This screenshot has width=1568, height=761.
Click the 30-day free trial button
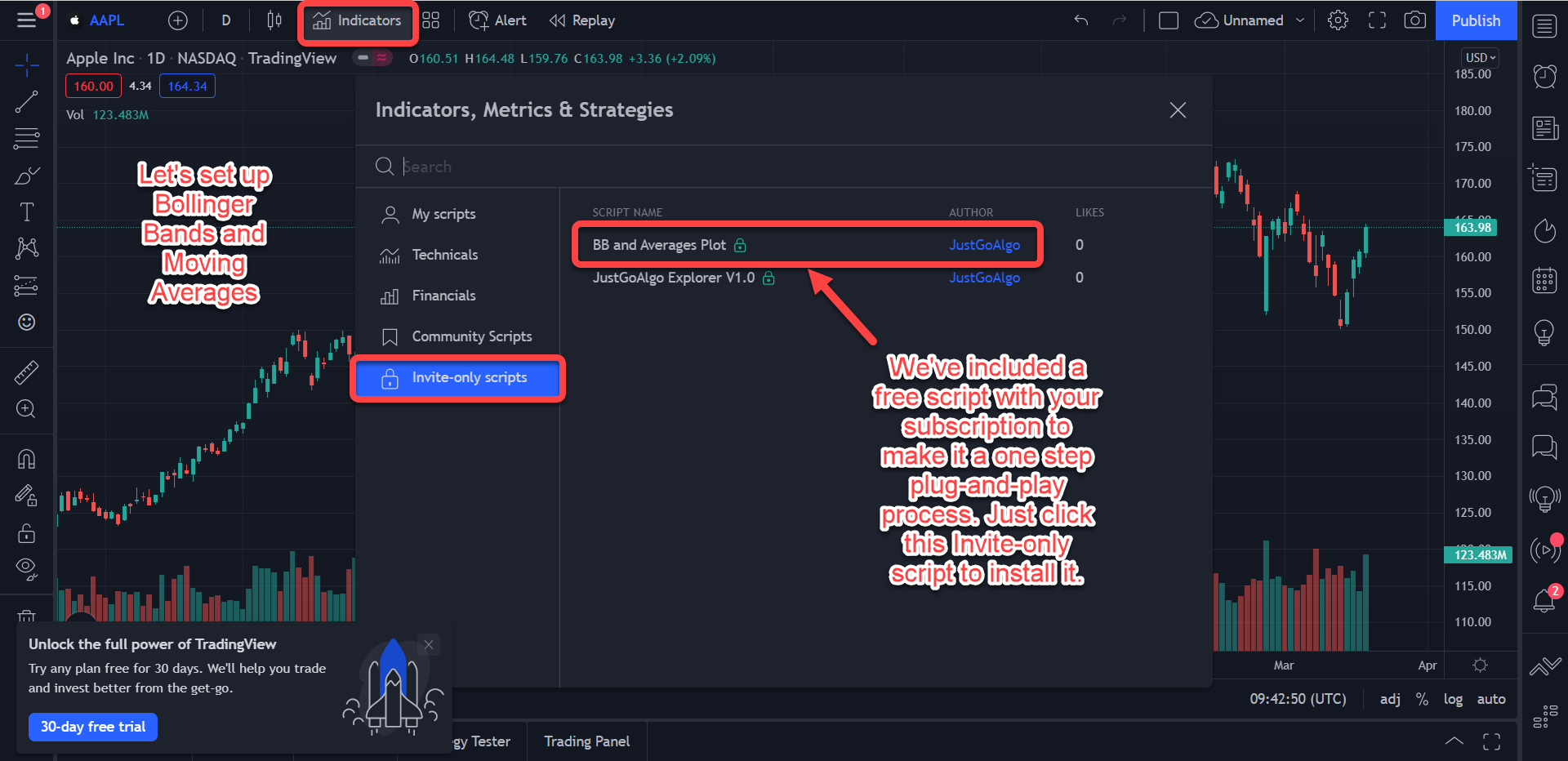[93, 727]
